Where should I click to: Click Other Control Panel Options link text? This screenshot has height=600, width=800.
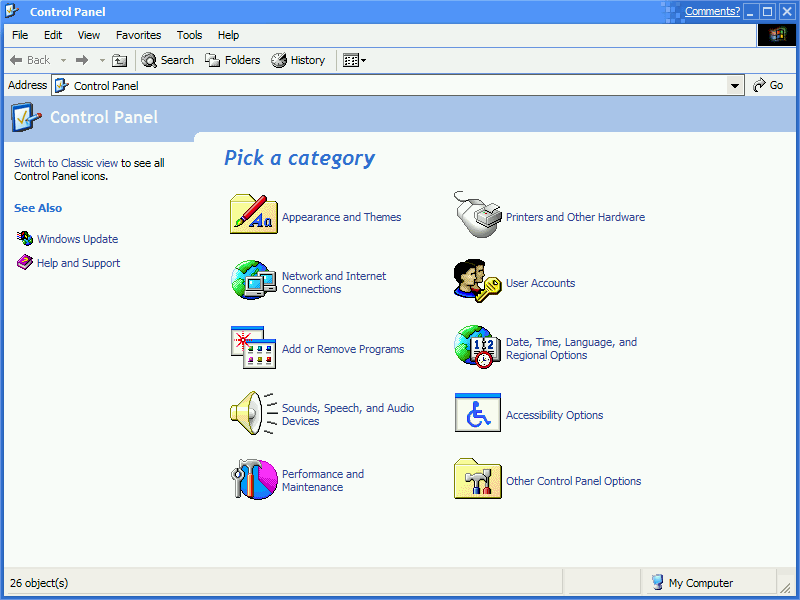click(573, 481)
